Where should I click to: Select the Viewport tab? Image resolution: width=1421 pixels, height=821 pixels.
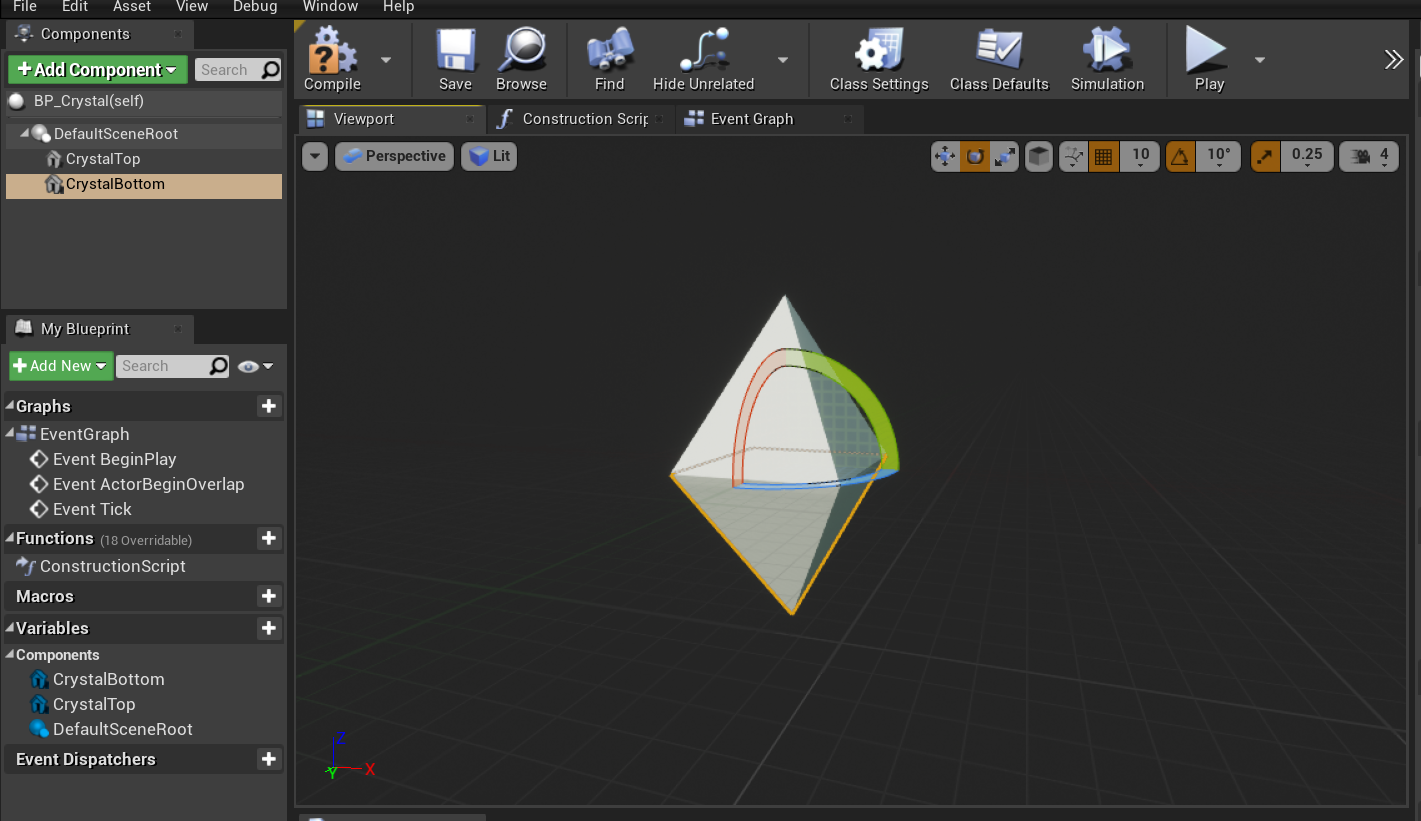(392, 119)
